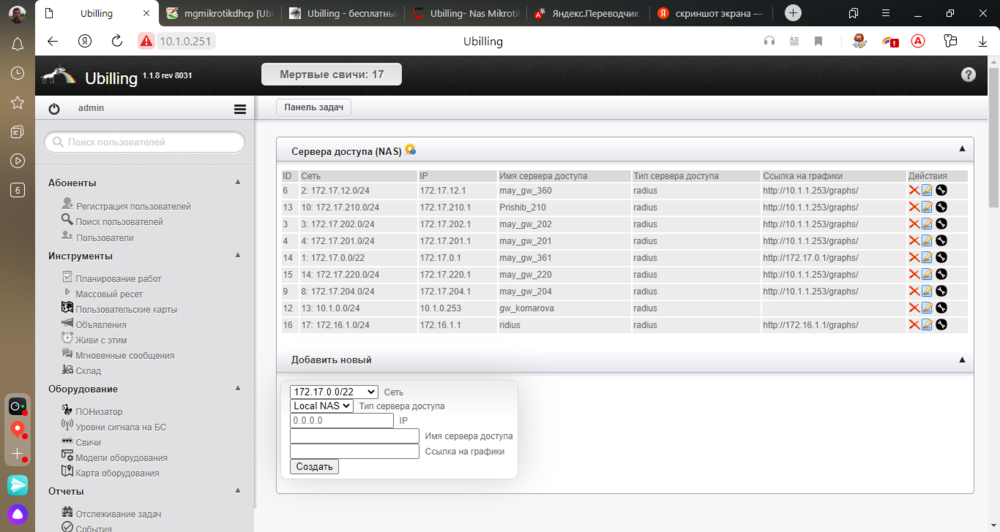Screen dimensions: 1000x532
Task: Delete the may_gw_360 NAS entry
Action: point(913,190)
